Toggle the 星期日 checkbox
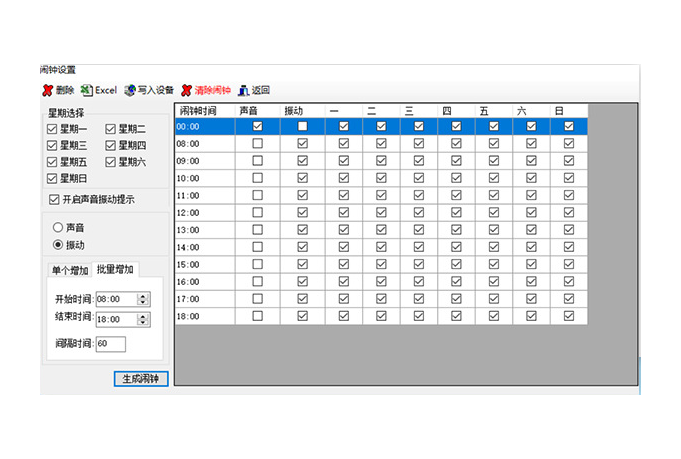This screenshot has width=681, height=459. click(53, 178)
